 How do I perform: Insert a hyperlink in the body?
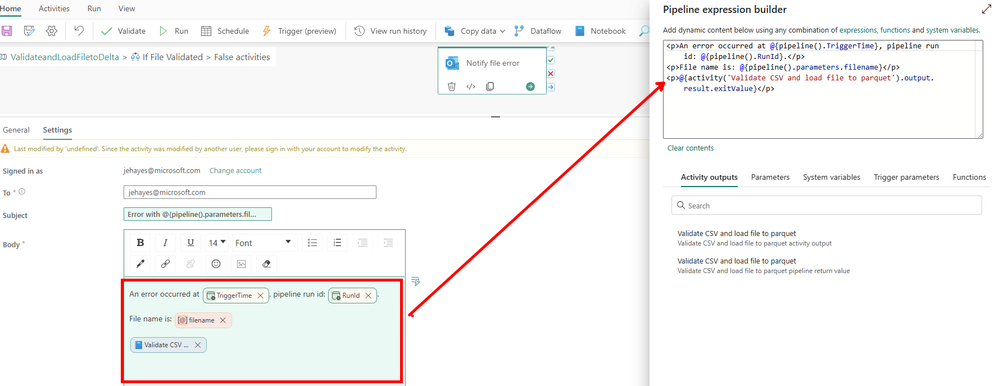click(x=165, y=263)
